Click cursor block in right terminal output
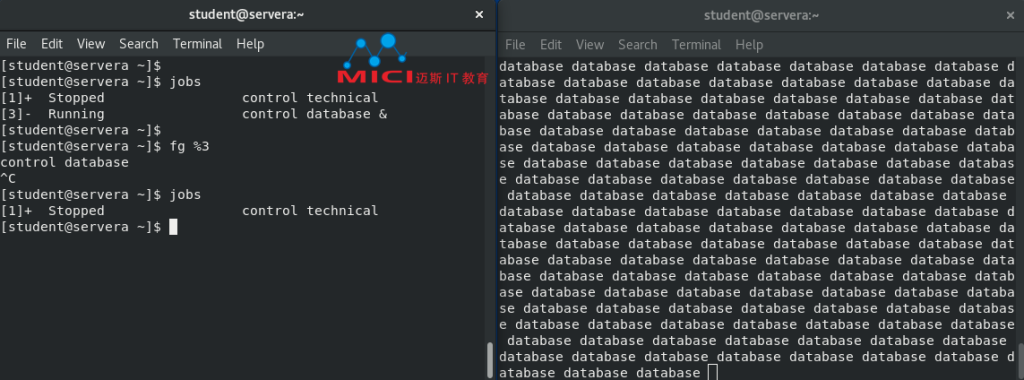The width and height of the screenshot is (1024, 380). (x=712, y=372)
